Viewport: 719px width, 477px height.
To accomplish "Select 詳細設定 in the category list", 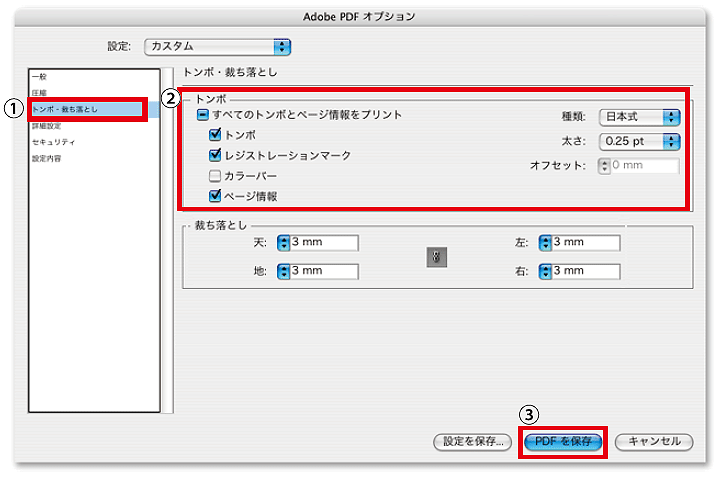I will (46, 126).
